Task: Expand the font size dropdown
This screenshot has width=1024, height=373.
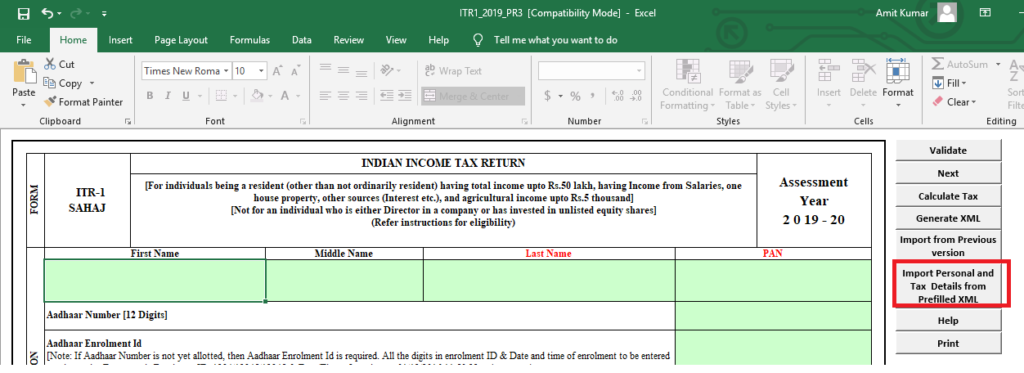Action: click(262, 71)
